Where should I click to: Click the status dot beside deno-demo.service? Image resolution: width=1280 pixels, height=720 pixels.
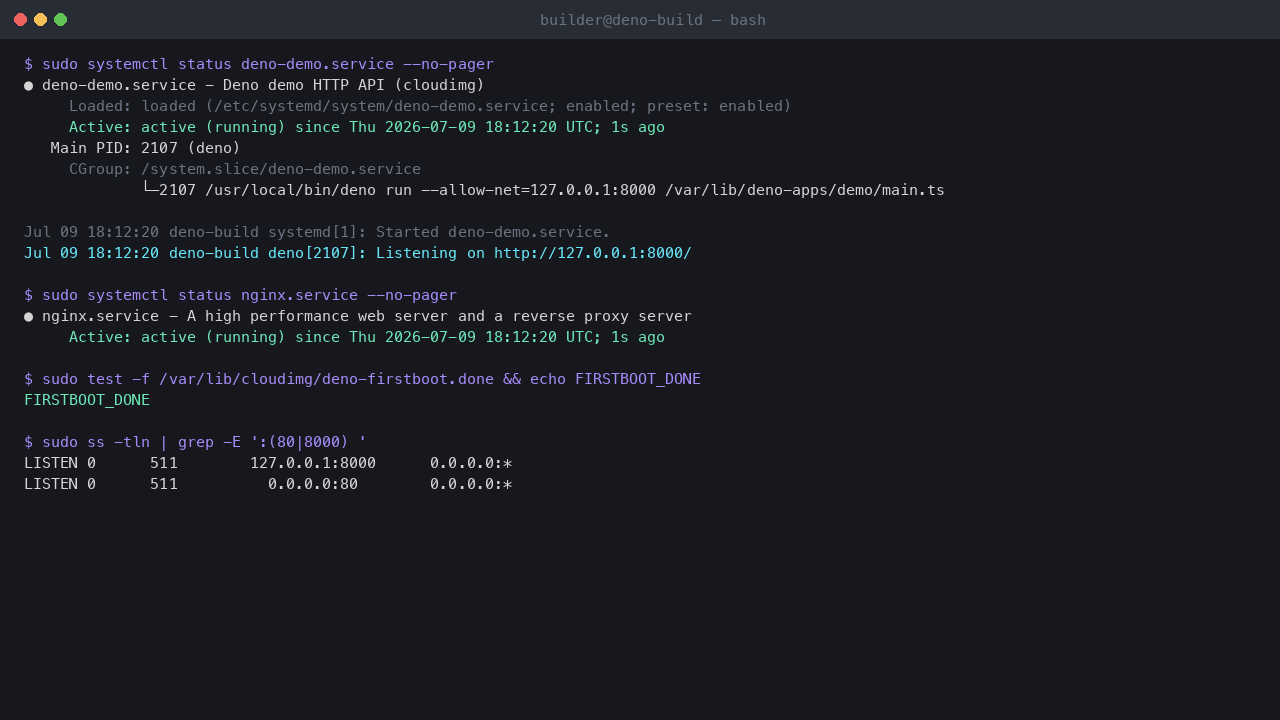tap(29, 85)
